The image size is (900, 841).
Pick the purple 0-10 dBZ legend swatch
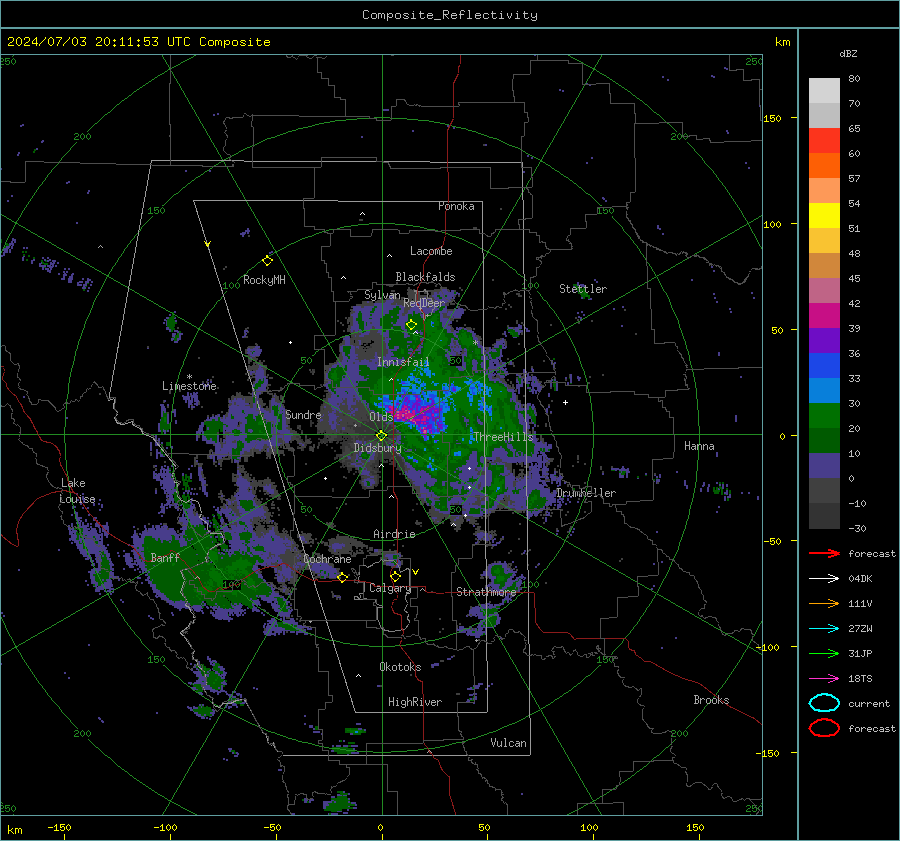824,465
